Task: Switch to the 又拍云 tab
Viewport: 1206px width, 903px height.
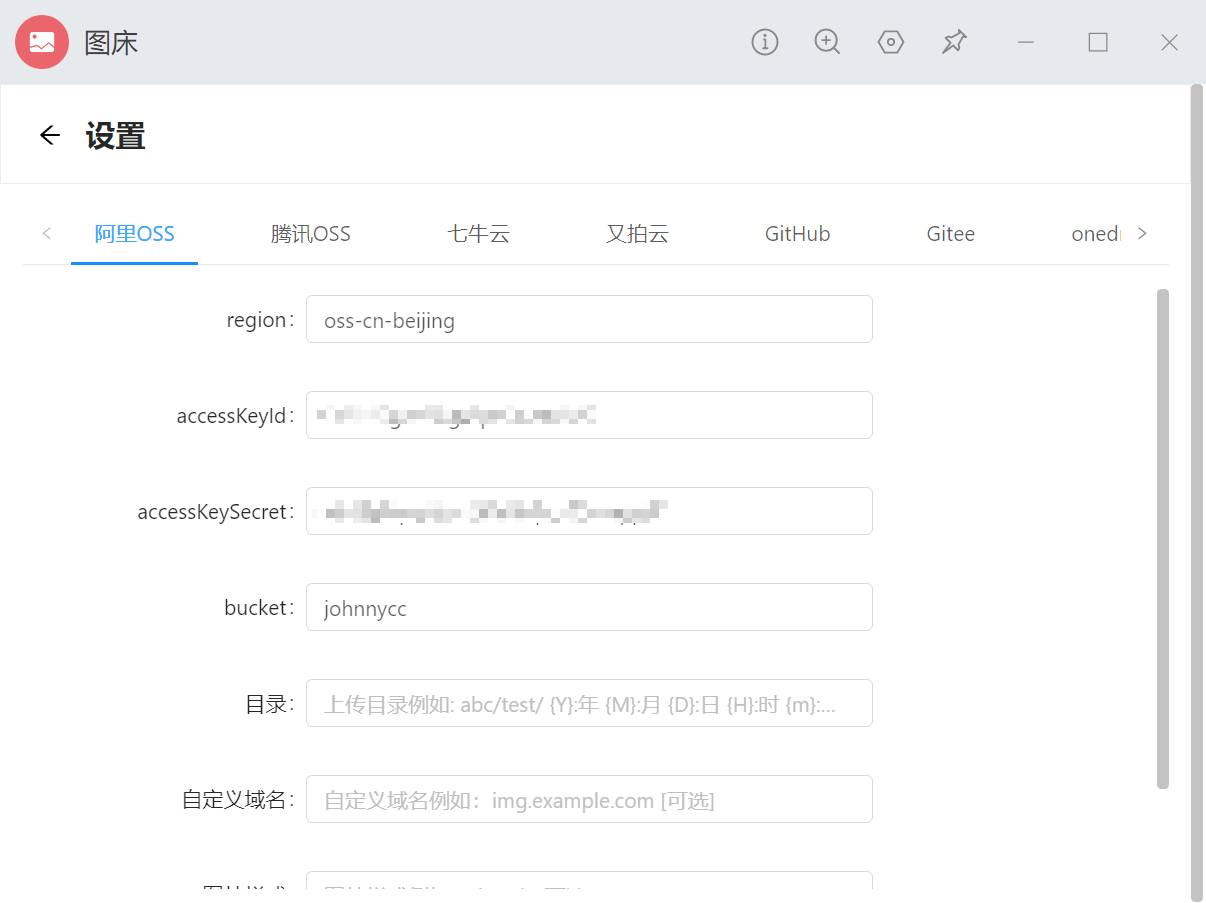Action: (637, 234)
